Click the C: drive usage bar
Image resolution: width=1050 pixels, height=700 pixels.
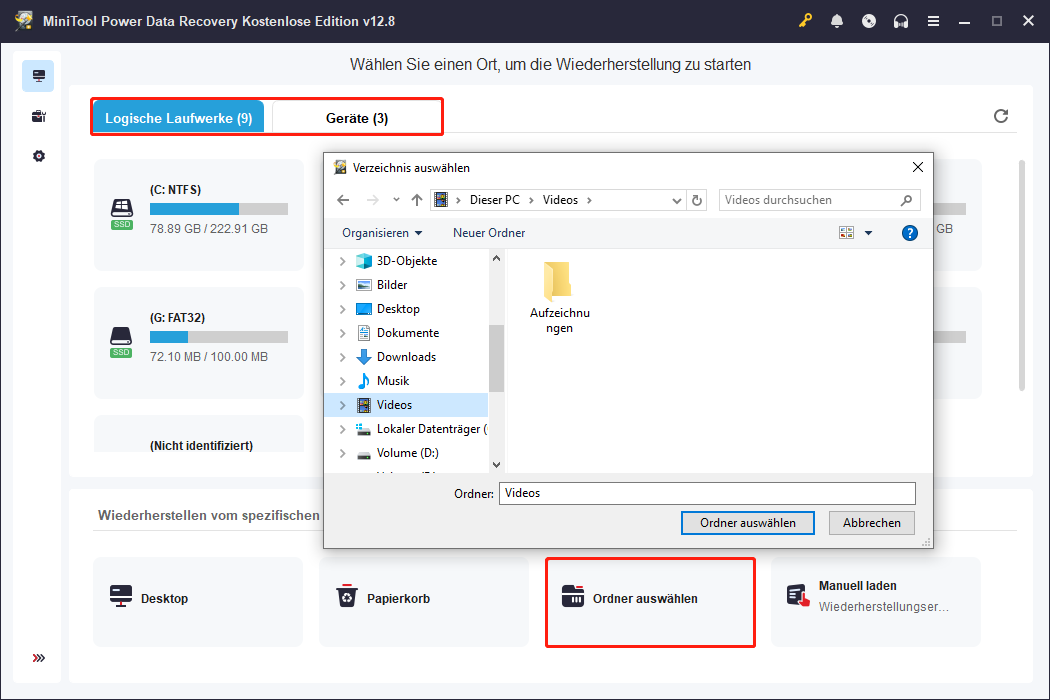tap(218, 209)
